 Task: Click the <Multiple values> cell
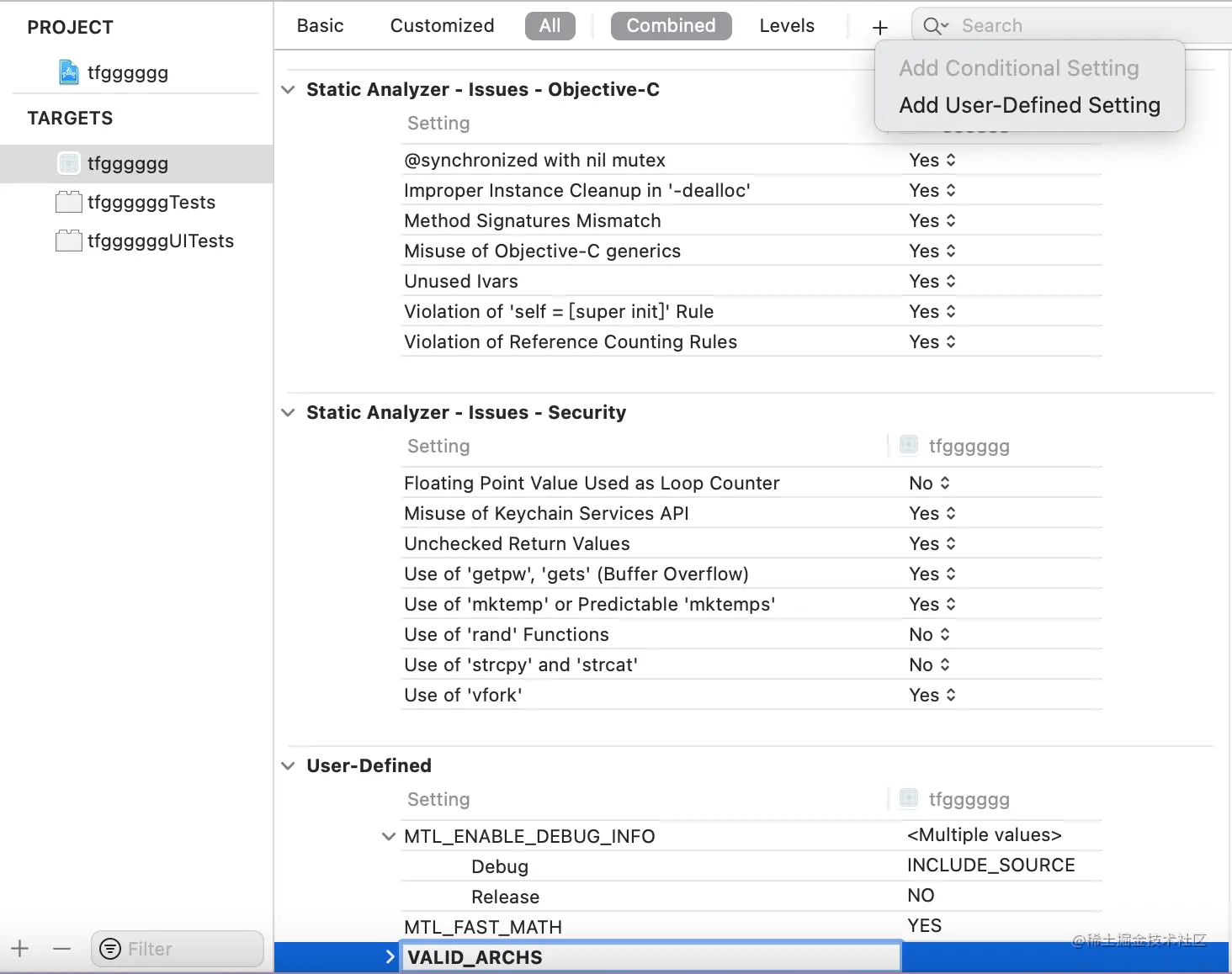pyautogui.click(x=985, y=835)
